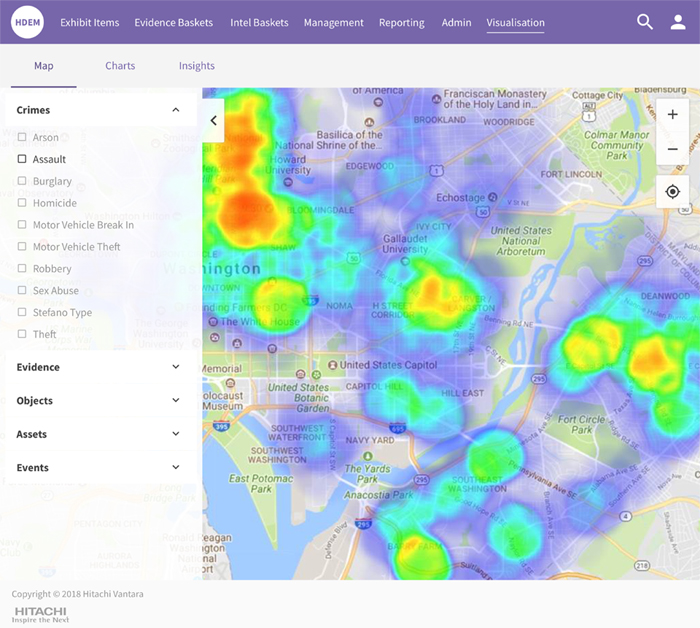Click the Hitachi logo in footer
The width and height of the screenshot is (700, 628).
[41, 613]
